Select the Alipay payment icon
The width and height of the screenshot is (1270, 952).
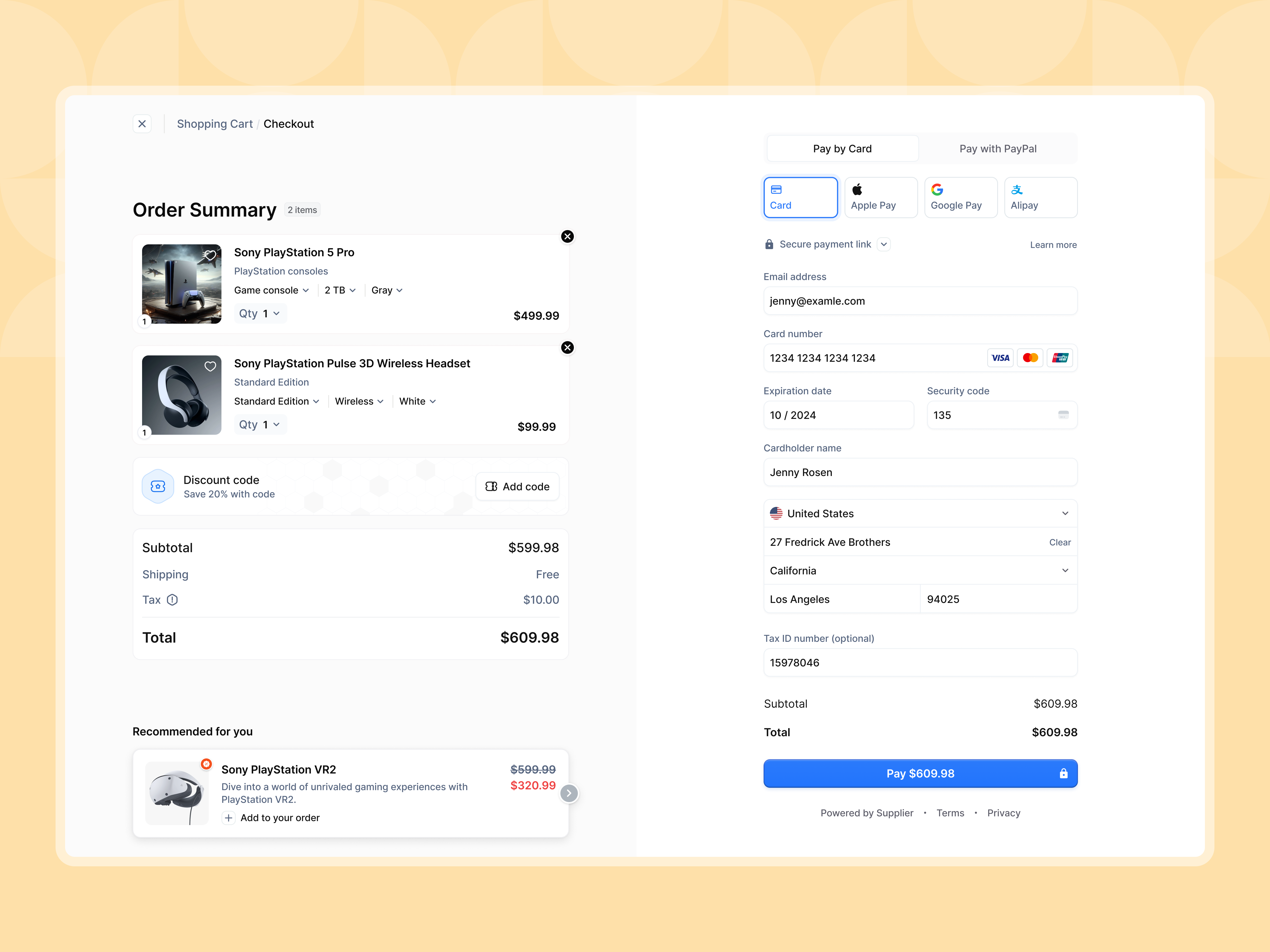tap(1017, 189)
